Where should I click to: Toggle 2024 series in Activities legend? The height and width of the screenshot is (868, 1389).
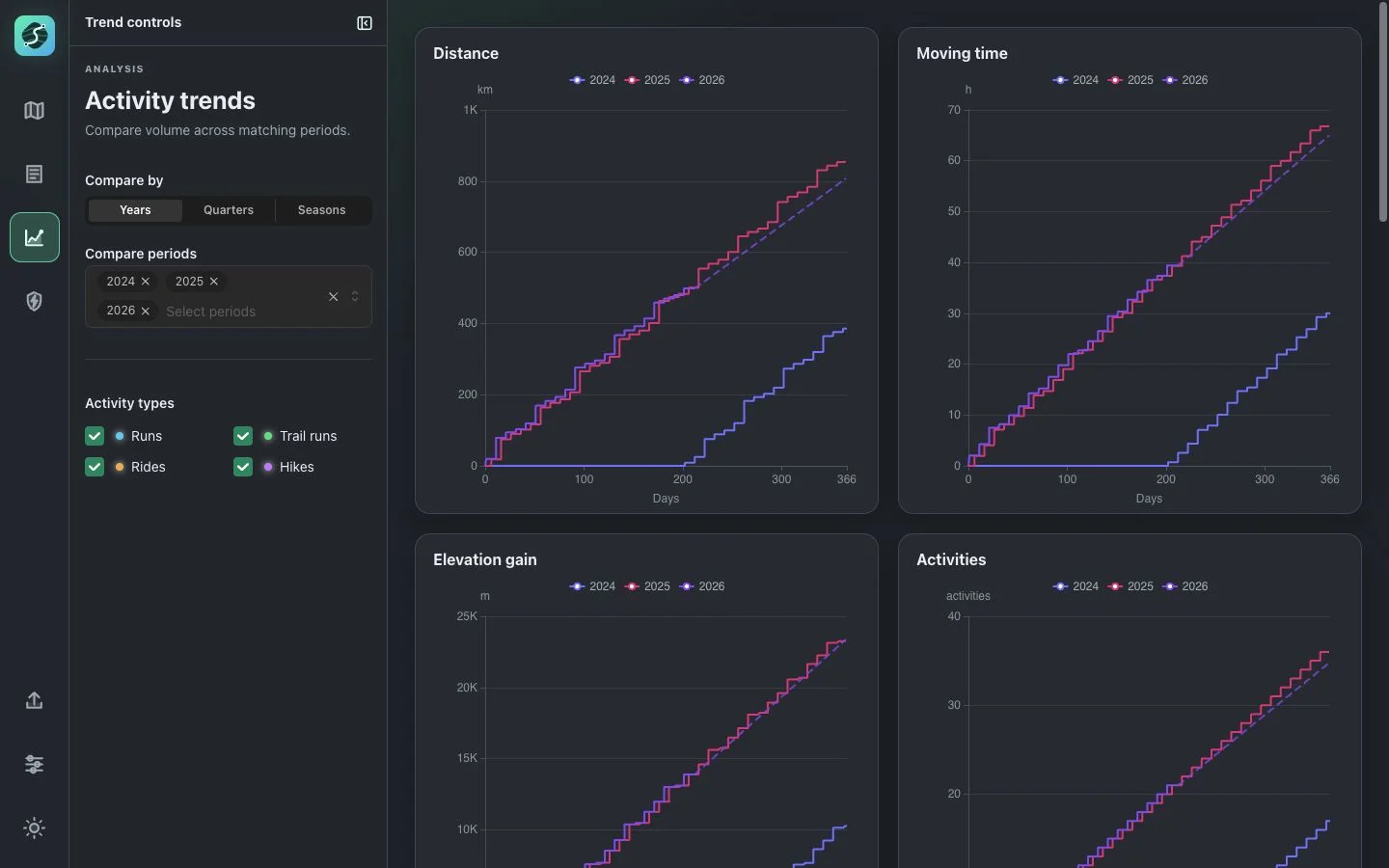point(1076,586)
